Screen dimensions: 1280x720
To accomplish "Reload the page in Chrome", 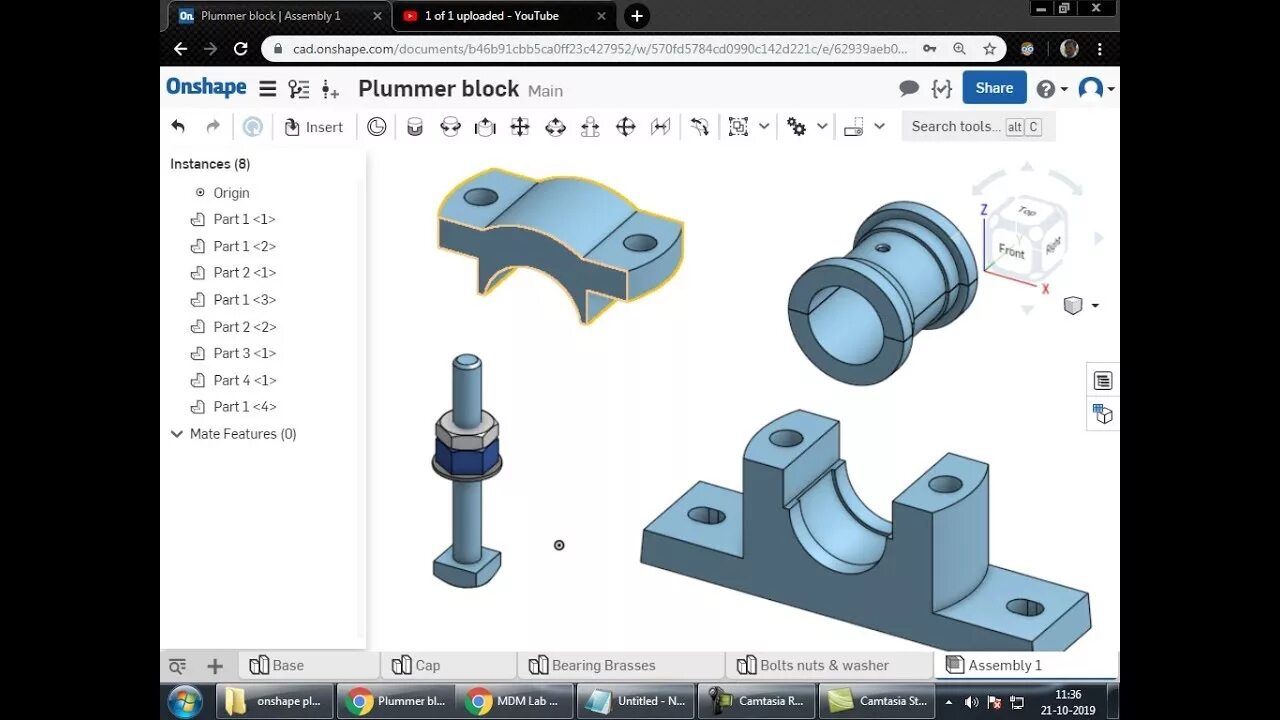I will [240, 48].
